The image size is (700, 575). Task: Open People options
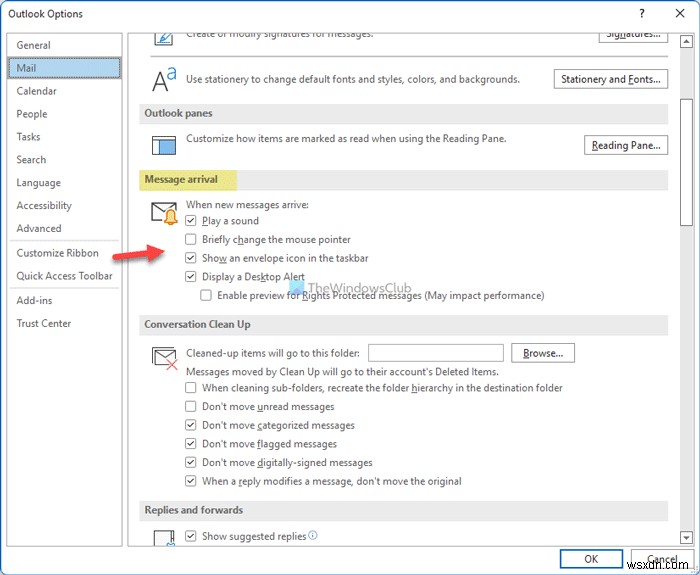coord(64,114)
